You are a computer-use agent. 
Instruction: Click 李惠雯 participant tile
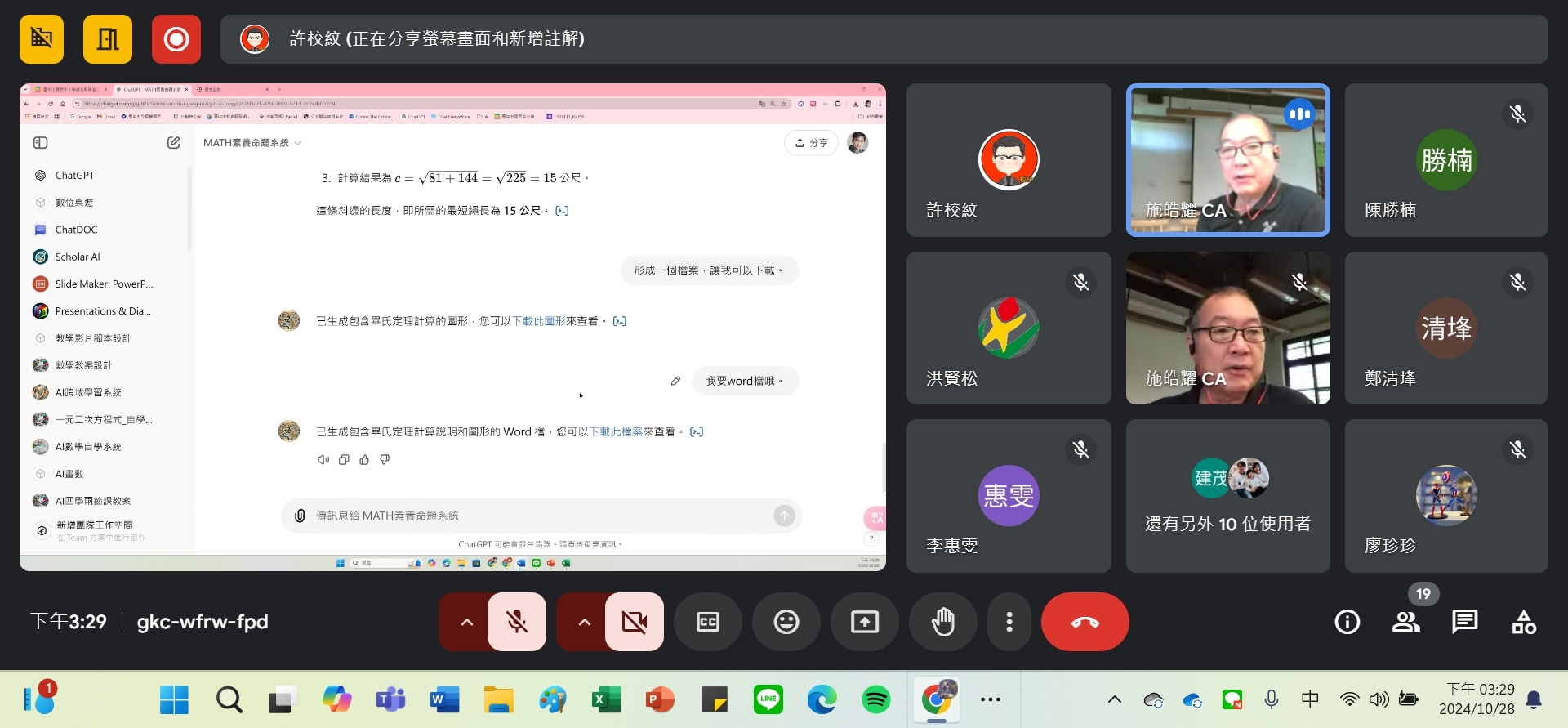tap(1009, 495)
